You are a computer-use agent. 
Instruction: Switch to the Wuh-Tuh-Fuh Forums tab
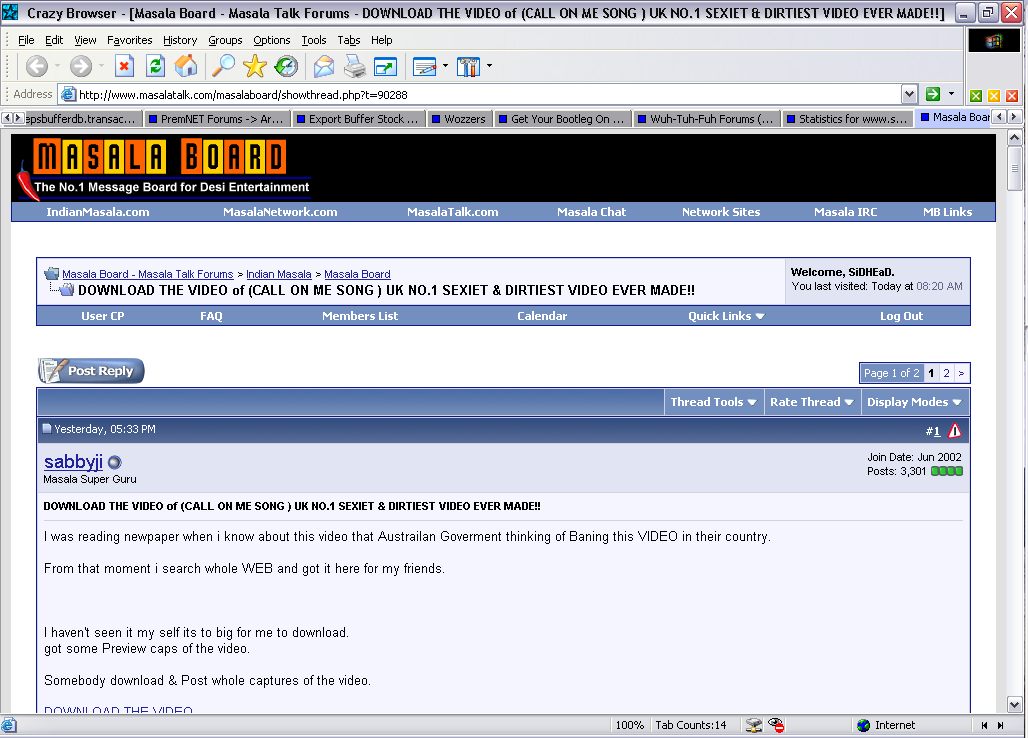pyautogui.click(x=710, y=118)
